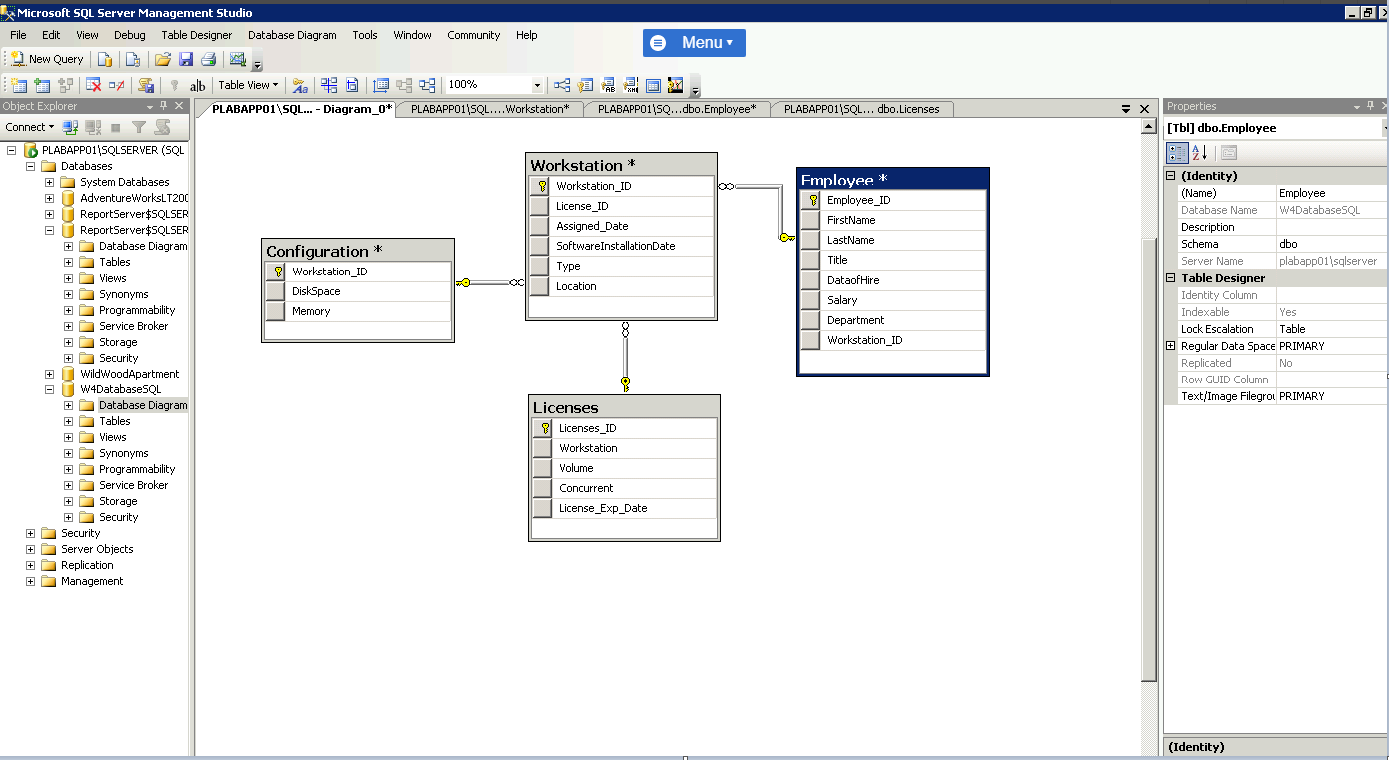This screenshot has height=760, width=1389.
Task: Open the Table View dropdown
Action: [248, 85]
